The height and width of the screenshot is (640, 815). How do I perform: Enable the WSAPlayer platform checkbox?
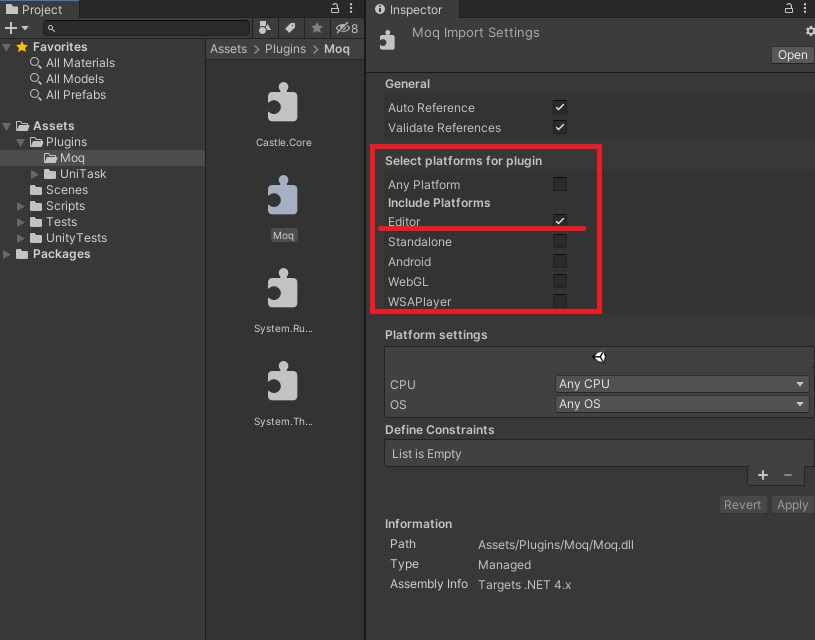(560, 301)
